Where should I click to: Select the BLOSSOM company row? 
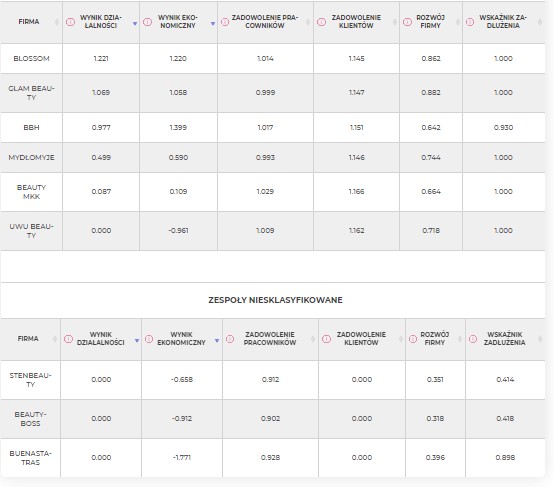273,59
